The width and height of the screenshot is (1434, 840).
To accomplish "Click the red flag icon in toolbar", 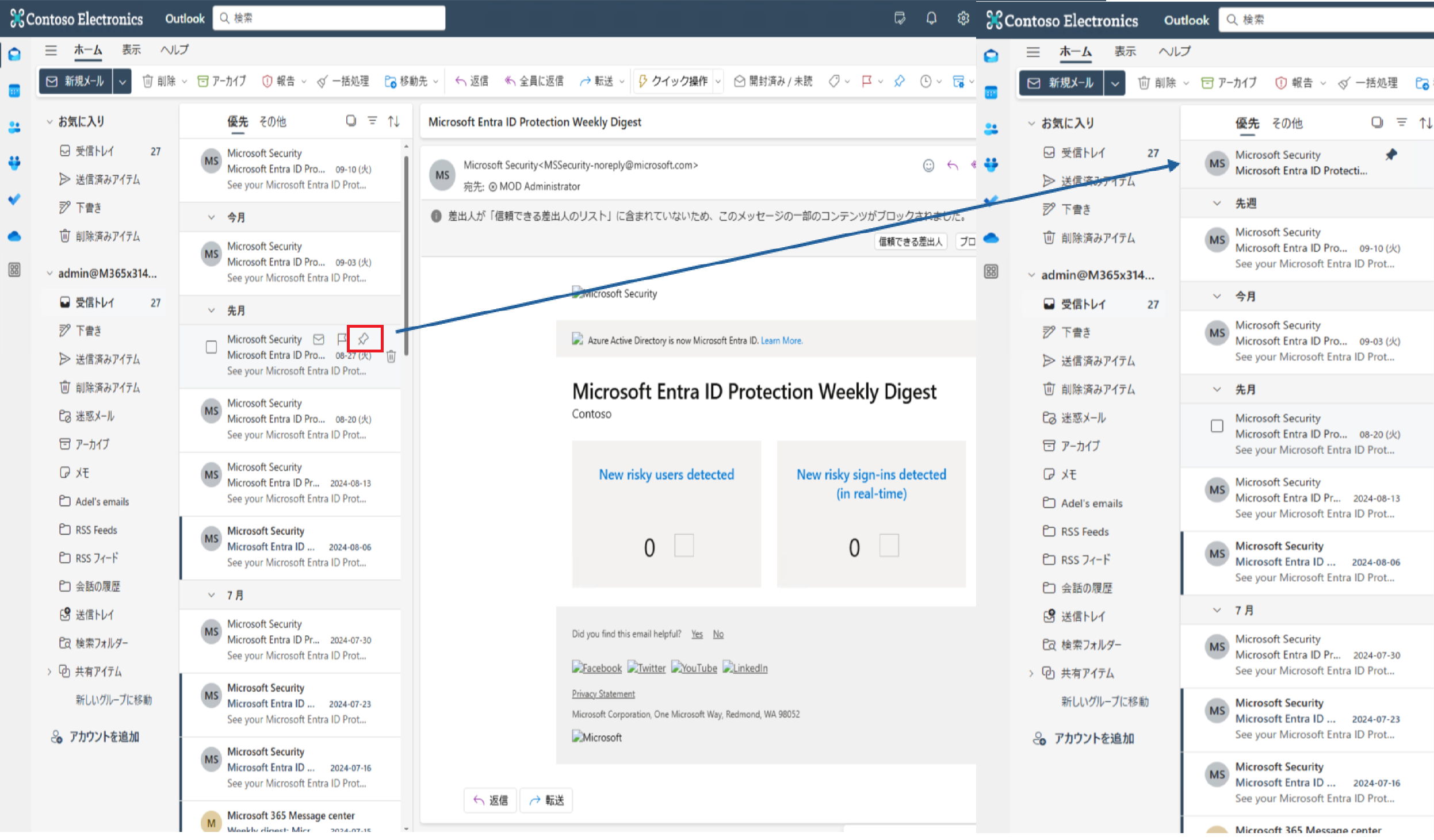I will coord(867,81).
